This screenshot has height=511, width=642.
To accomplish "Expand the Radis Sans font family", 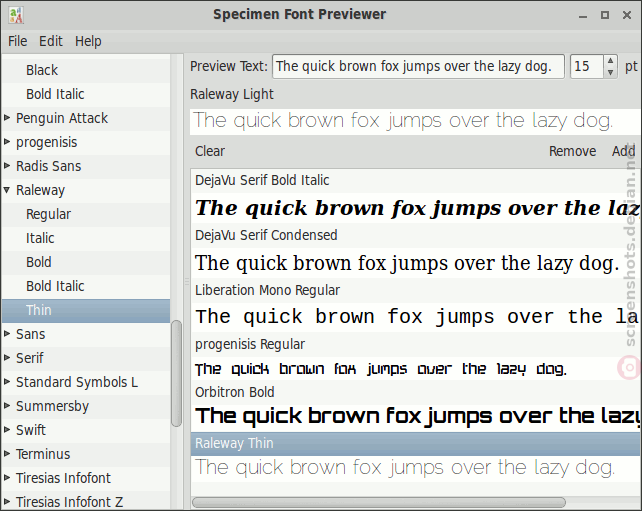I will (x=7, y=166).
